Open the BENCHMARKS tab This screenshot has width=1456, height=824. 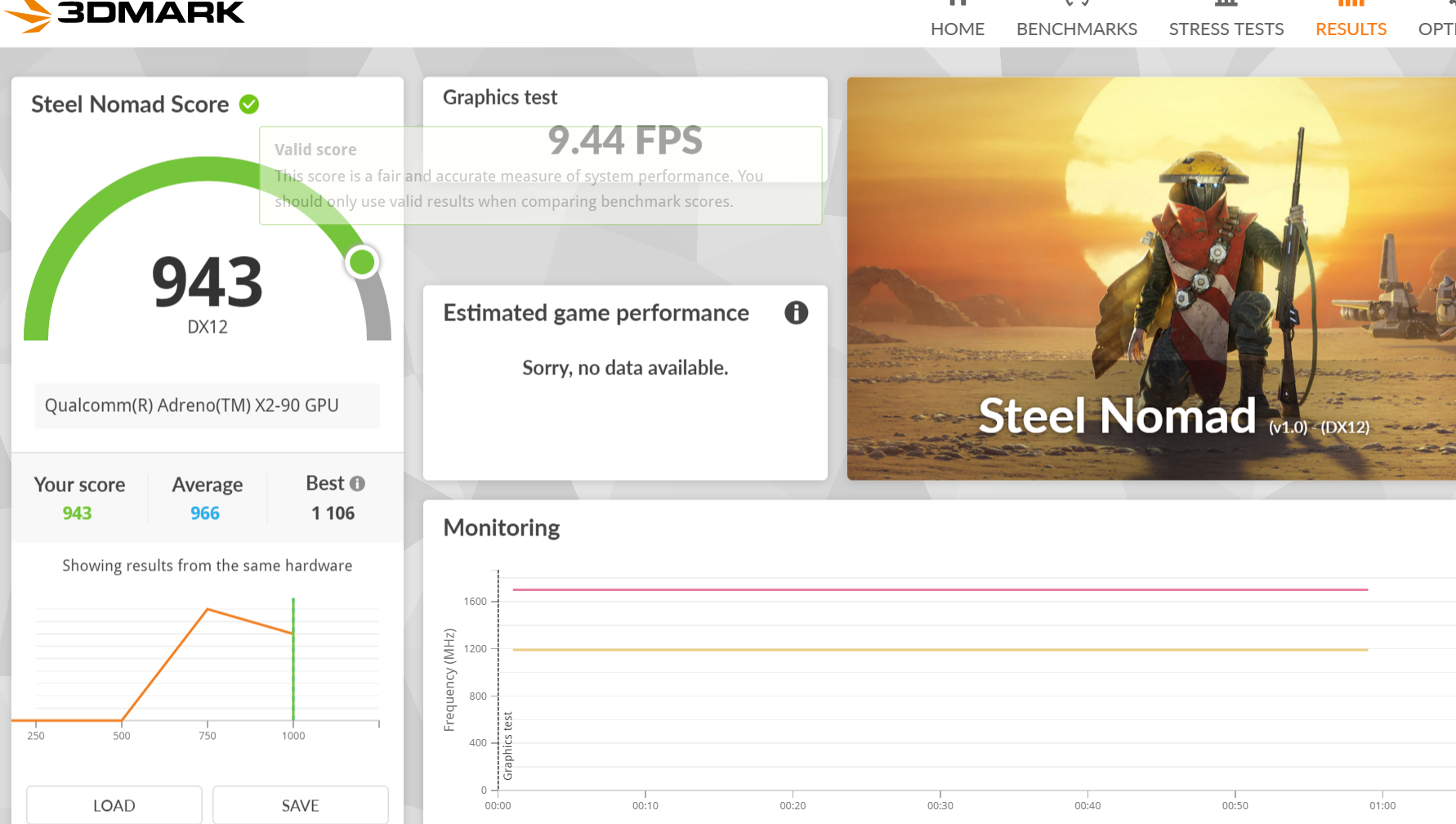coord(1076,29)
